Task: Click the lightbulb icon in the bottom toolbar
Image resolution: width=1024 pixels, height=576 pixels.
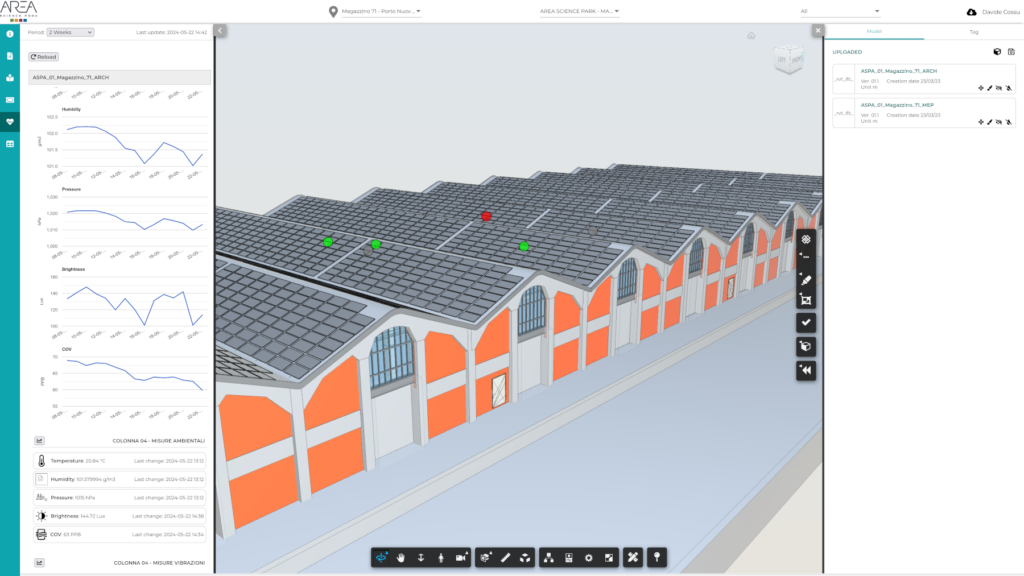Action: coord(657,558)
